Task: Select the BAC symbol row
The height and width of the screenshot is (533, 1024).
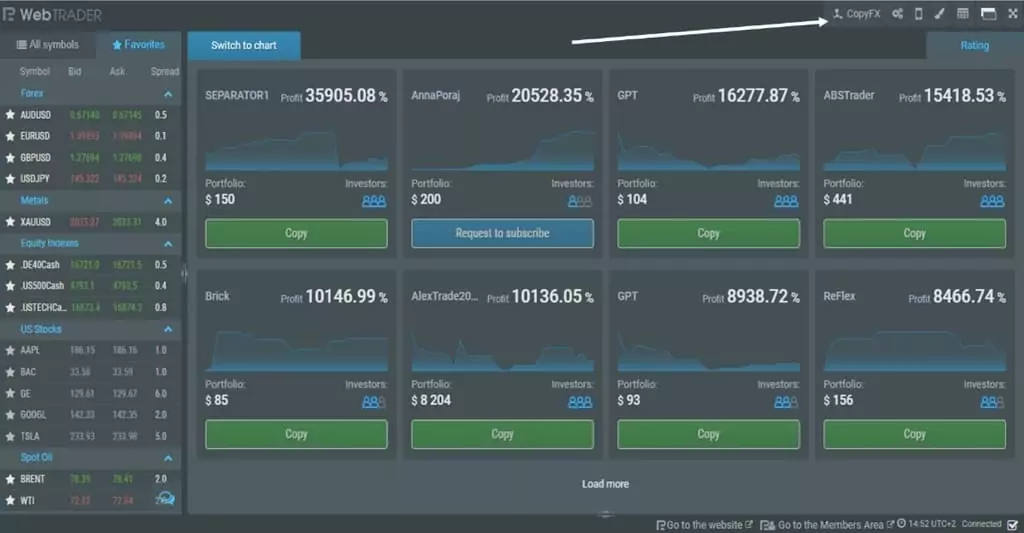Action: tap(91, 372)
